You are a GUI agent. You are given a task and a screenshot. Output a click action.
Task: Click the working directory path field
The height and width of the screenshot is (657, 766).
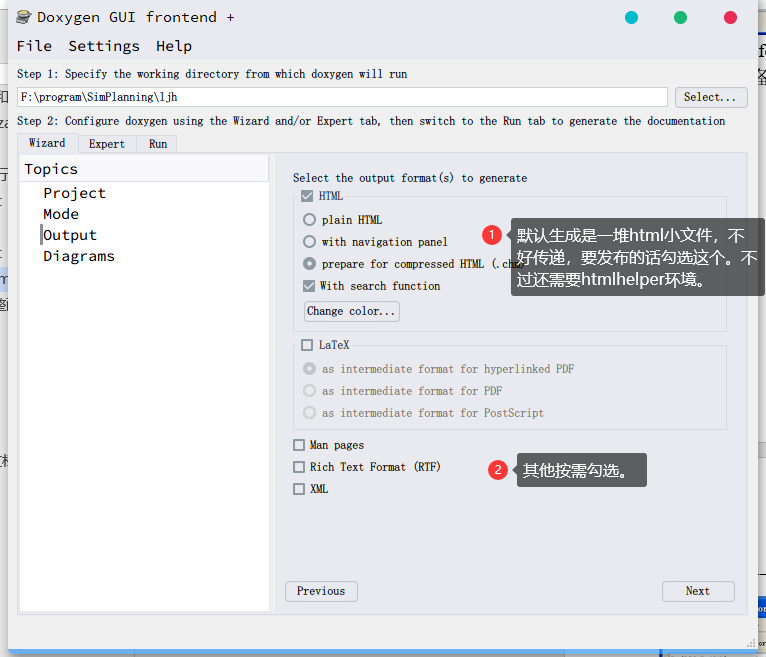click(x=342, y=97)
